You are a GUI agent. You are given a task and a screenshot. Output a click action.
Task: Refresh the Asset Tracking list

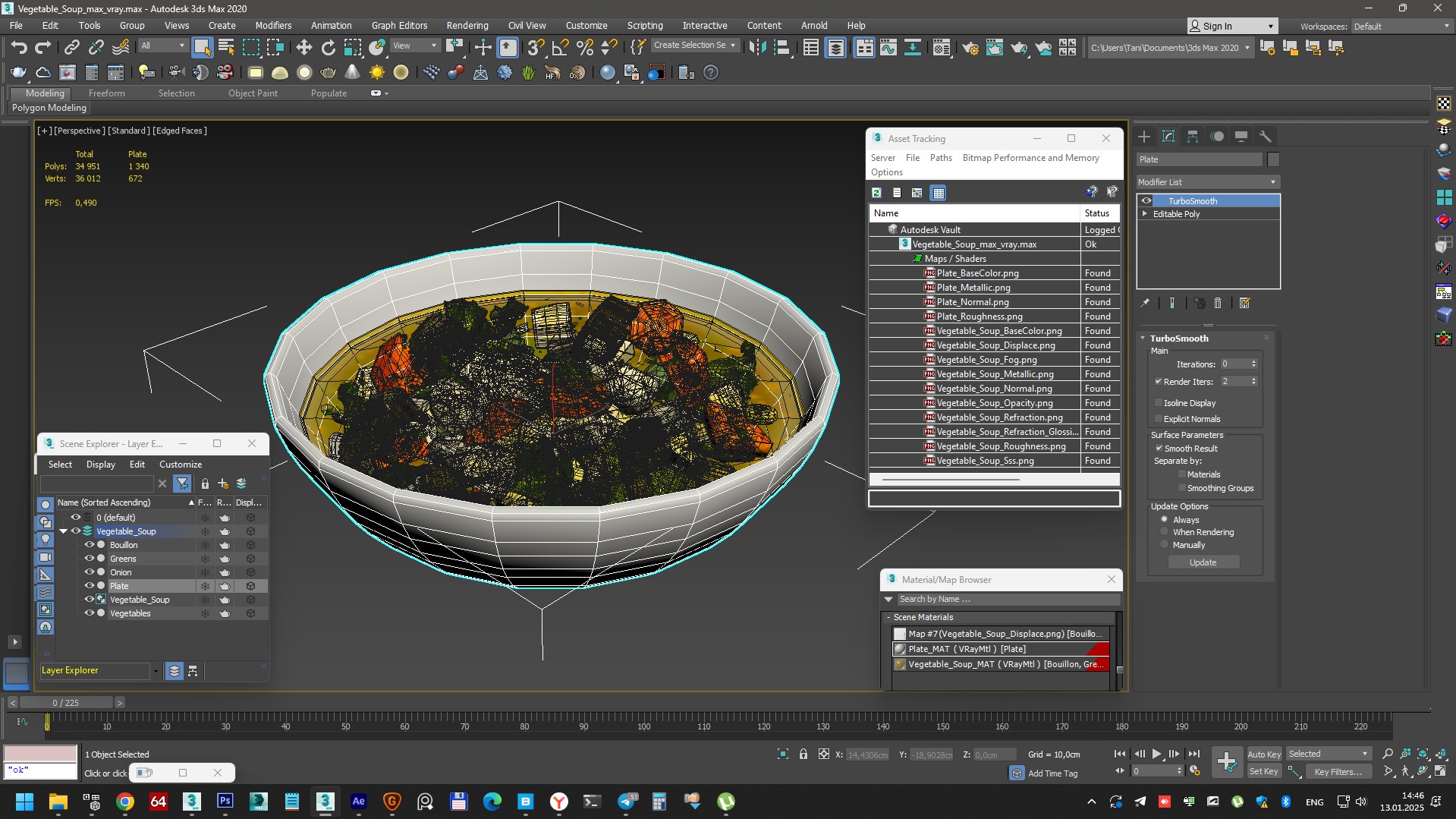pyautogui.click(x=876, y=193)
